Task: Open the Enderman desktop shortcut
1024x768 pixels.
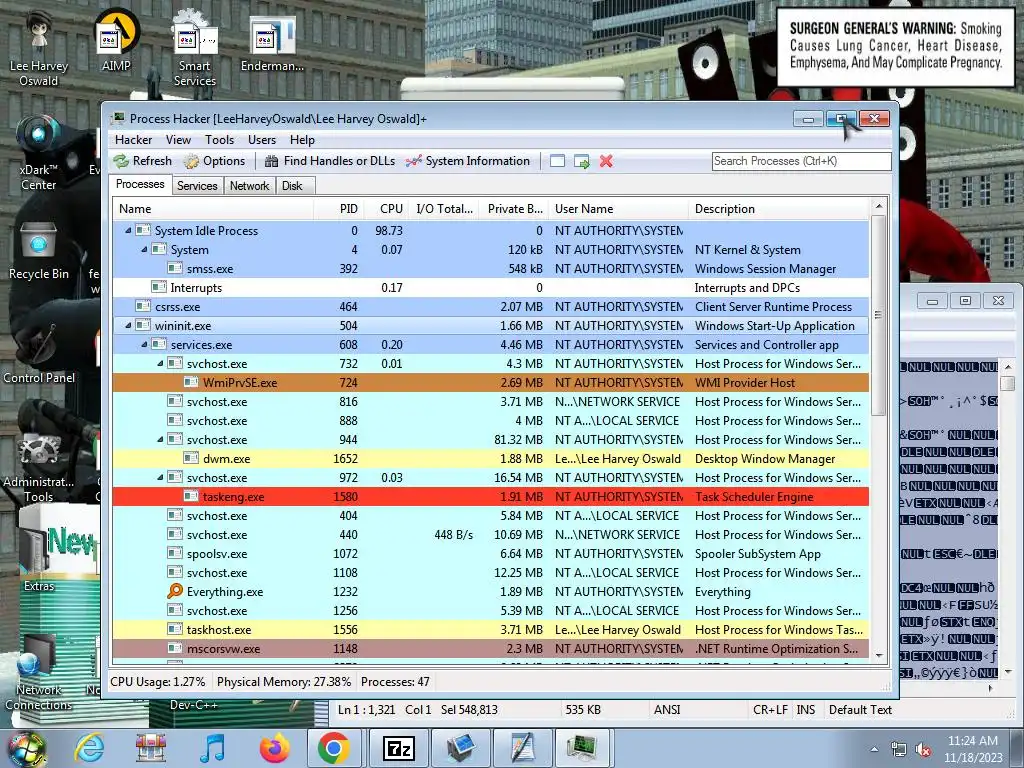Action: click(x=272, y=43)
